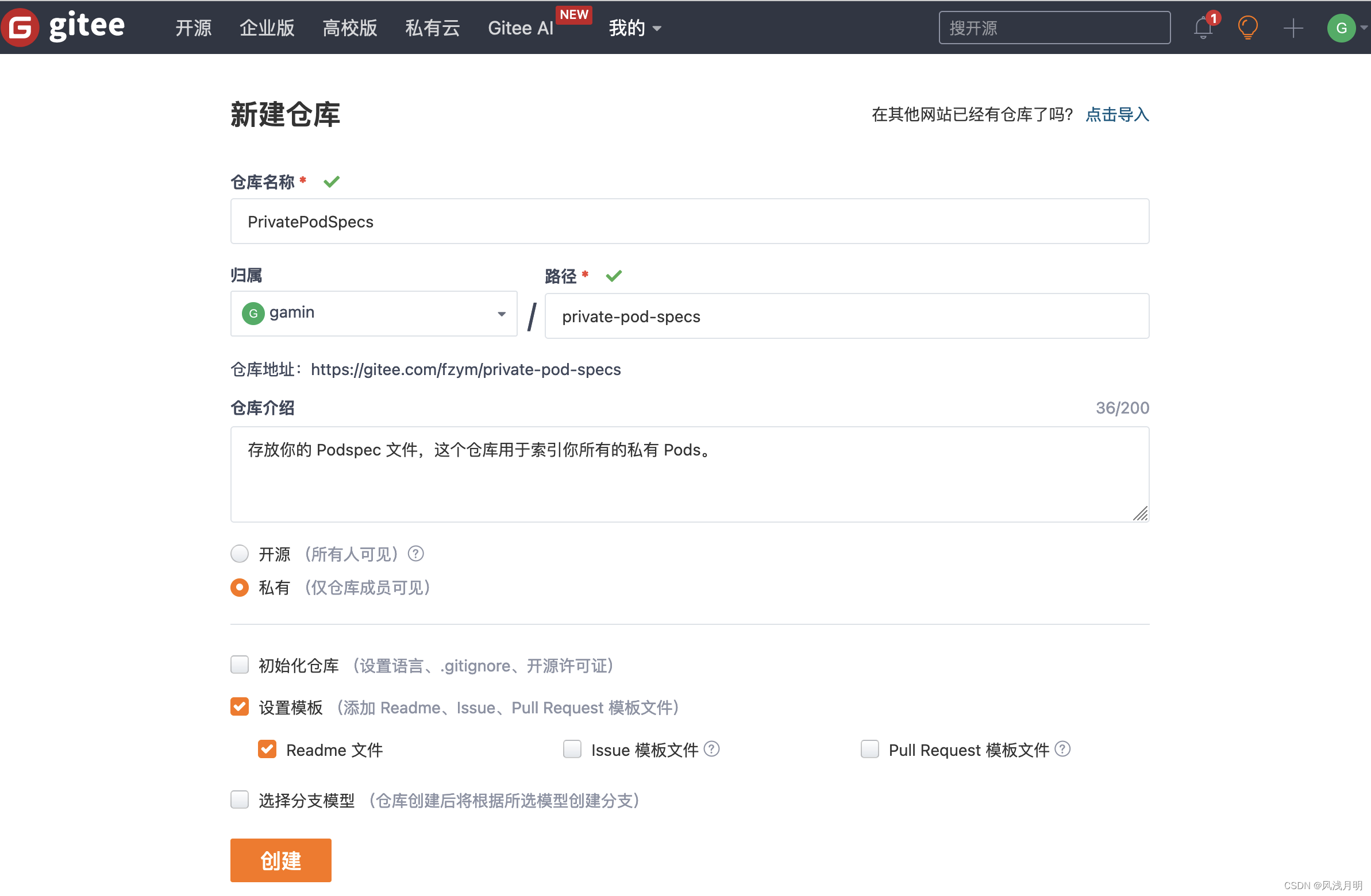Click the 路径 private-pod-specs input field
The height and width of the screenshot is (896, 1371).
848,316
